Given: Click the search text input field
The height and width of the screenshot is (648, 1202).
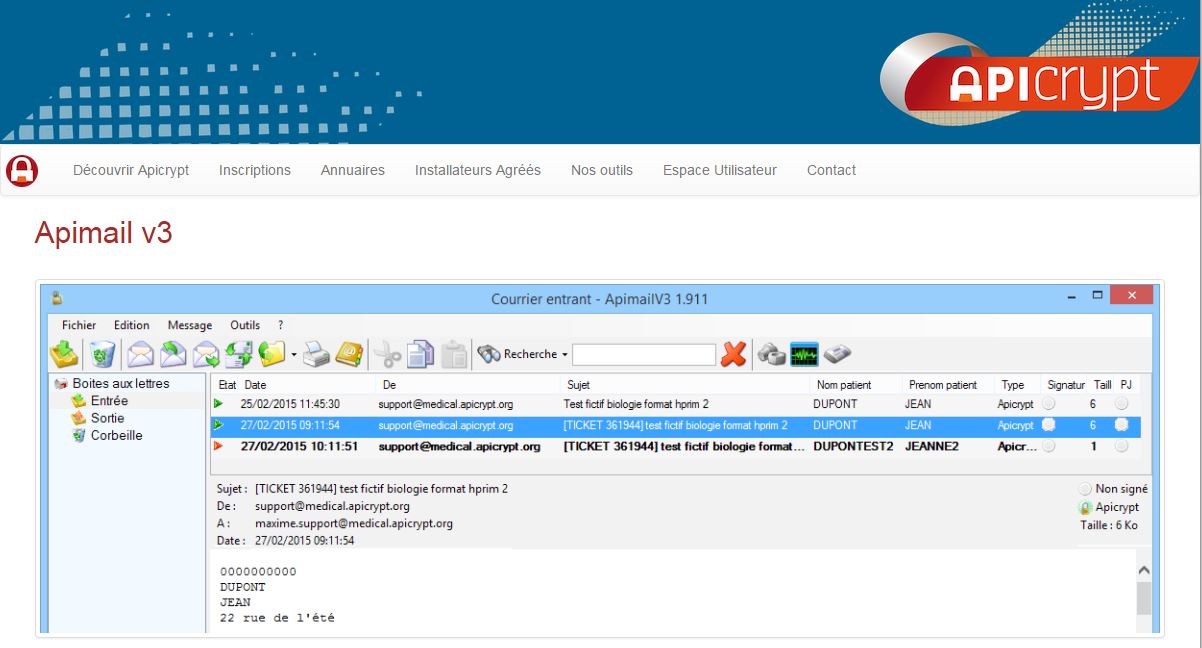Looking at the screenshot, I should (643, 355).
